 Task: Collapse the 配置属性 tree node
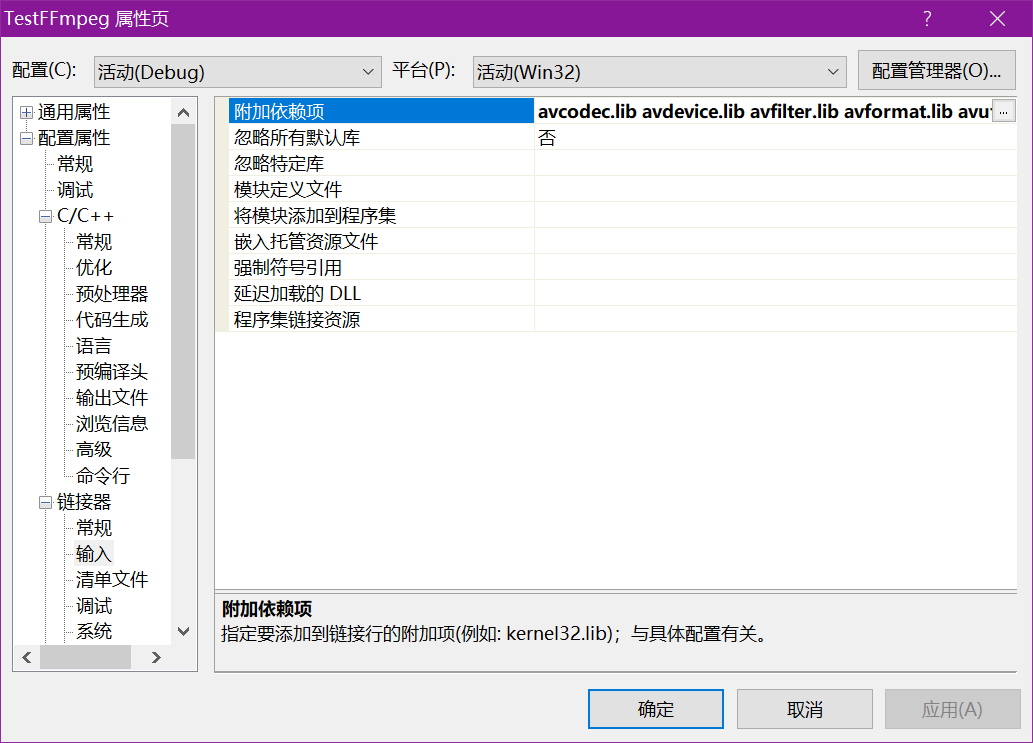pos(26,138)
